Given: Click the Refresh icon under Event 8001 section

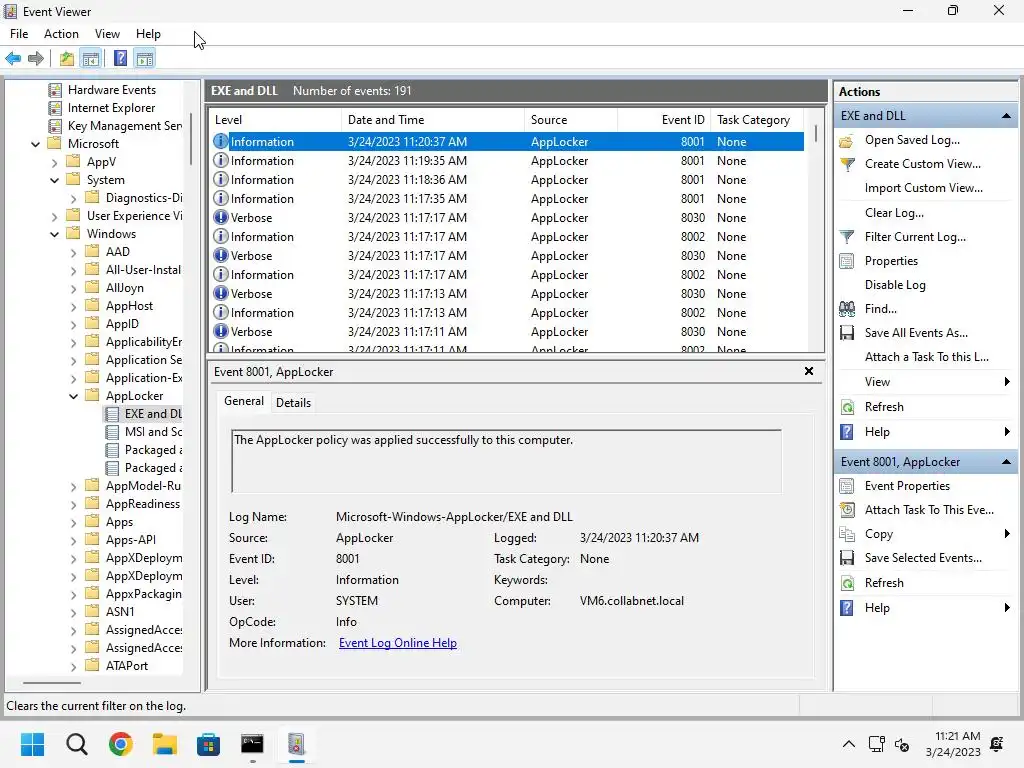Looking at the screenshot, I should point(846,583).
